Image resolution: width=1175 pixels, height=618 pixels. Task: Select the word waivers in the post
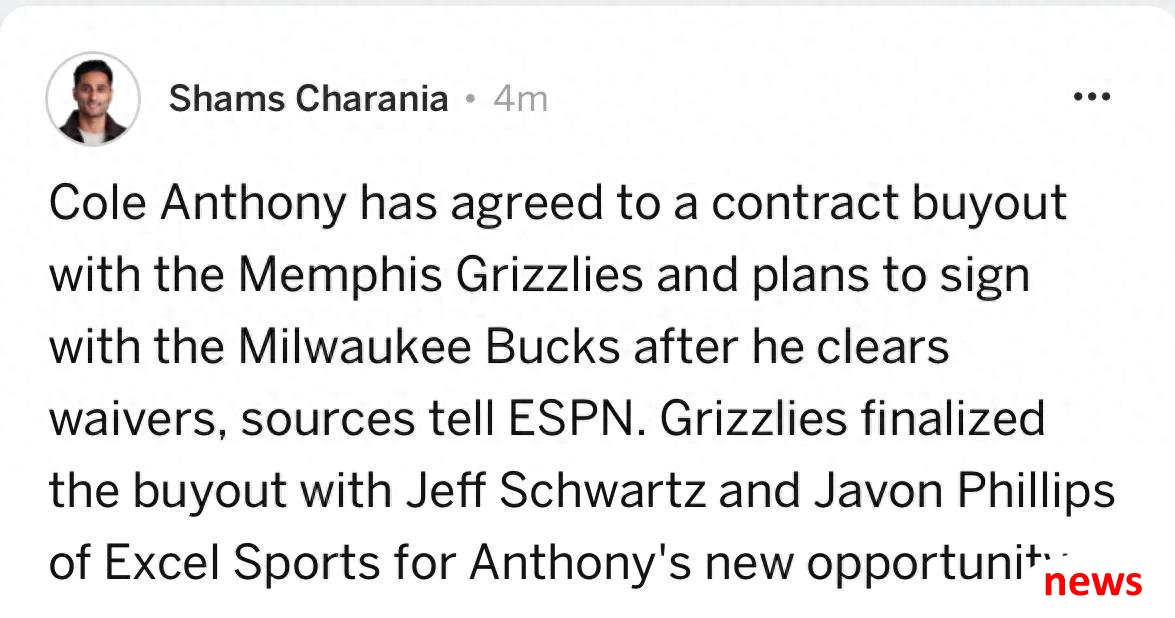[139, 419]
